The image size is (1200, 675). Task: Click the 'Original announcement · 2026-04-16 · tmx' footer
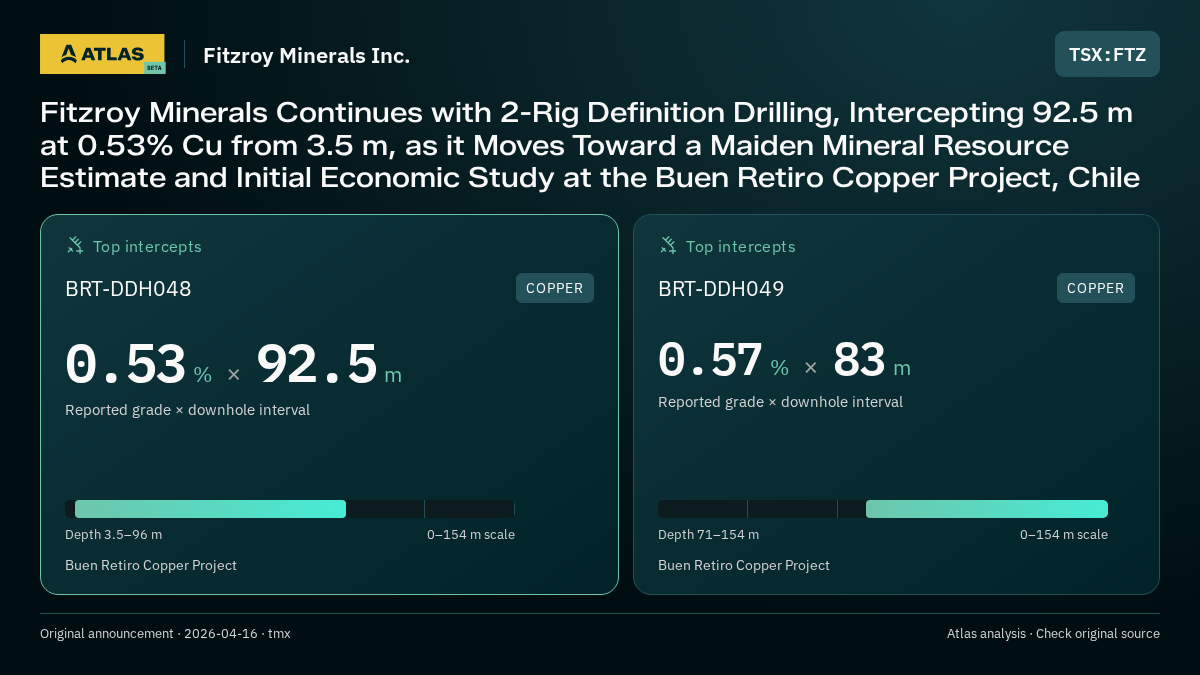pyautogui.click(x=165, y=634)
